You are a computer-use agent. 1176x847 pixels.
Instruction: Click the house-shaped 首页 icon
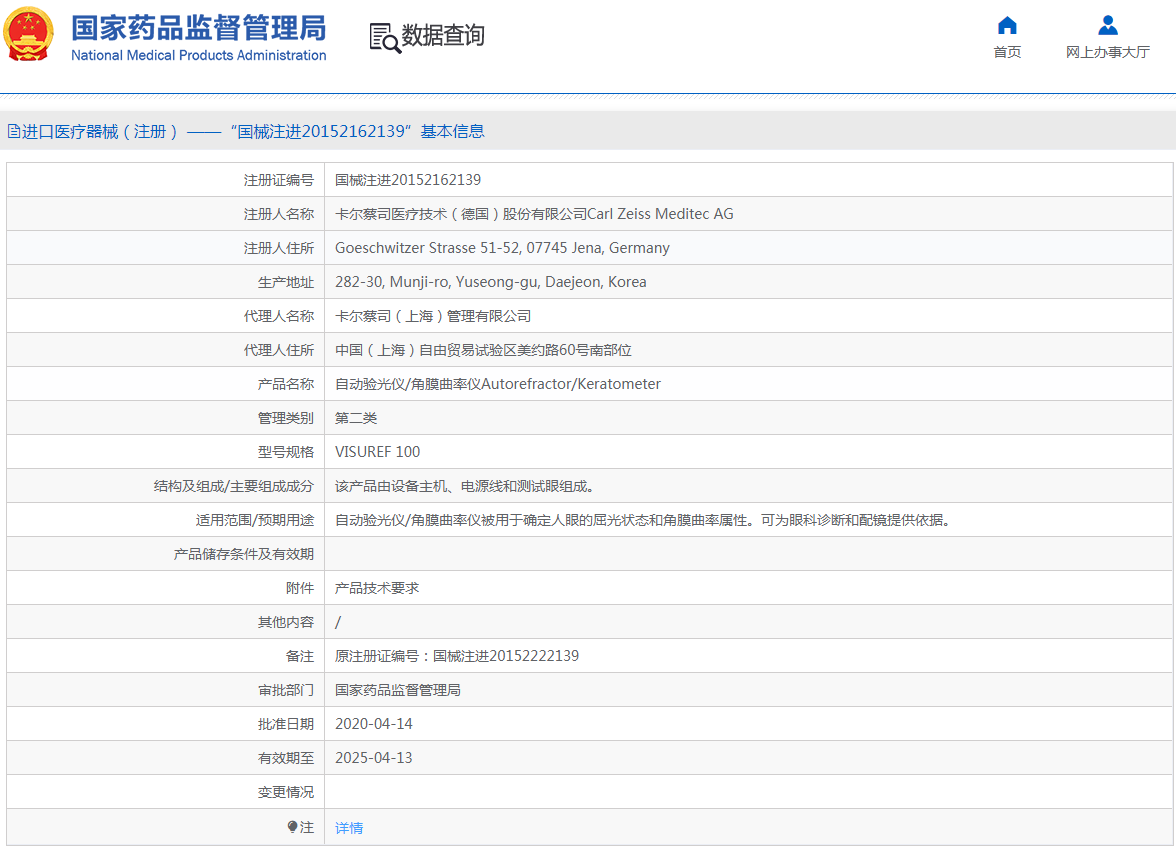[1007, 25]
